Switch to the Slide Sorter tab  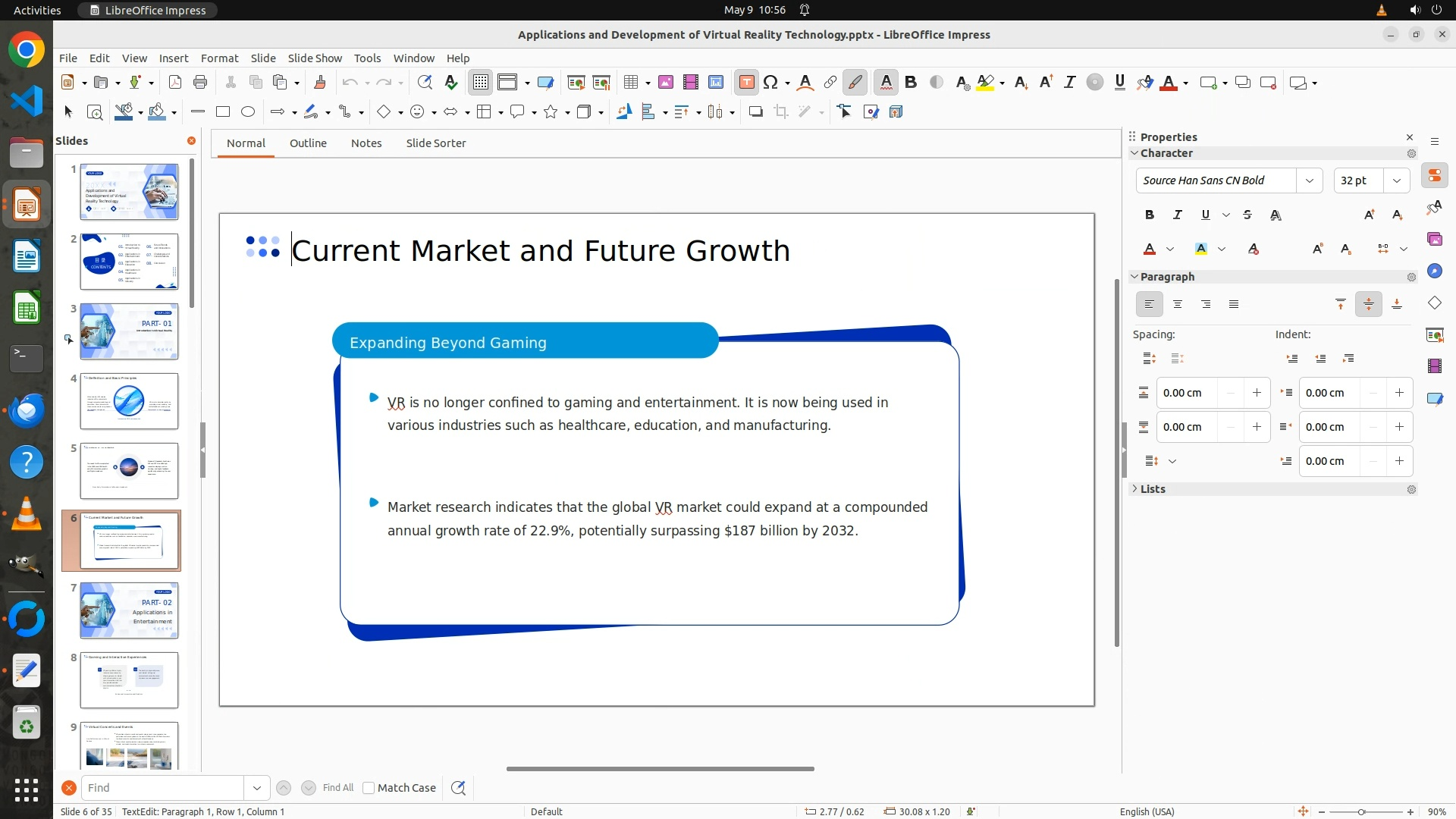pos(435,143)
